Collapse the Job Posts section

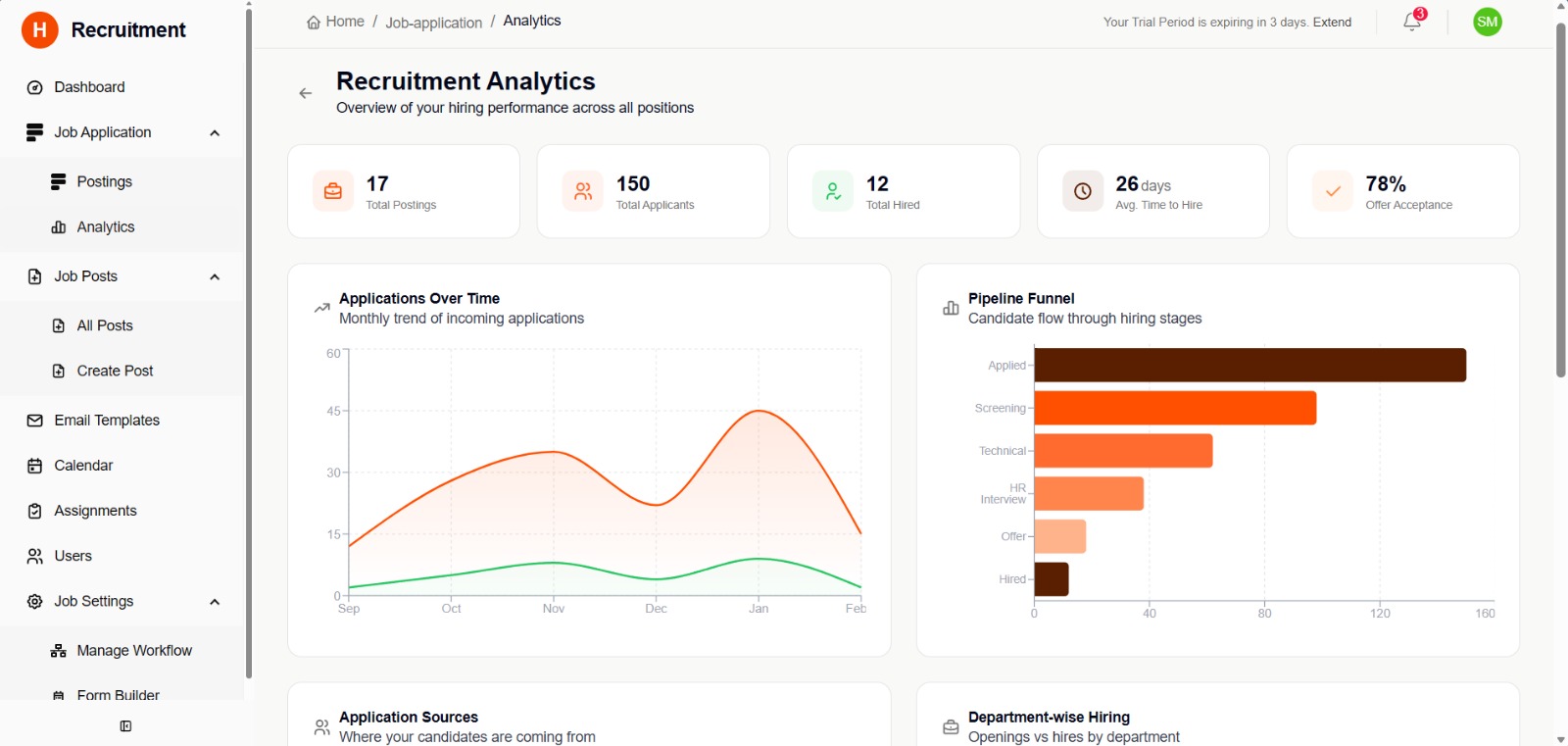(x=215, y=277)
